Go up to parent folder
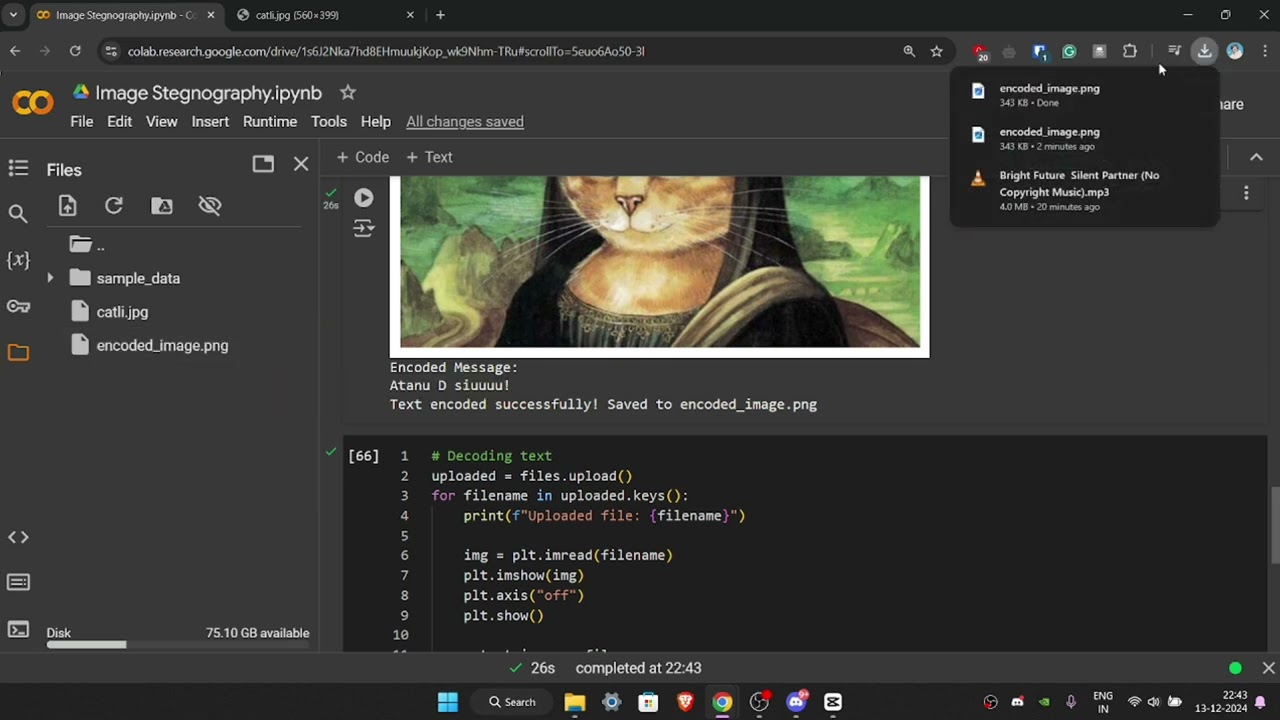 click(87, 245)
